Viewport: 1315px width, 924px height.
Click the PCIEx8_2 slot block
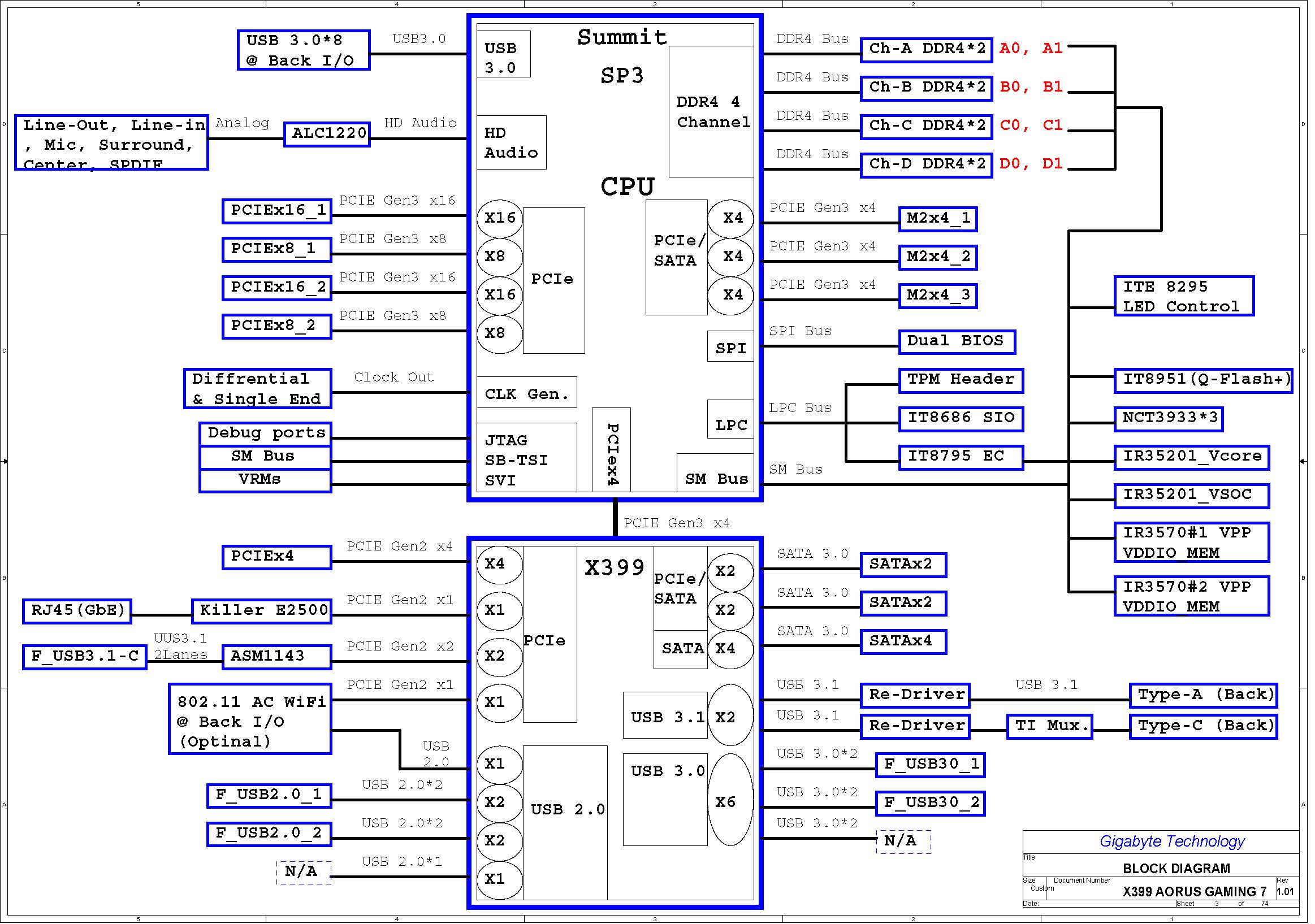pyautogui.click(x=277, y=326)
